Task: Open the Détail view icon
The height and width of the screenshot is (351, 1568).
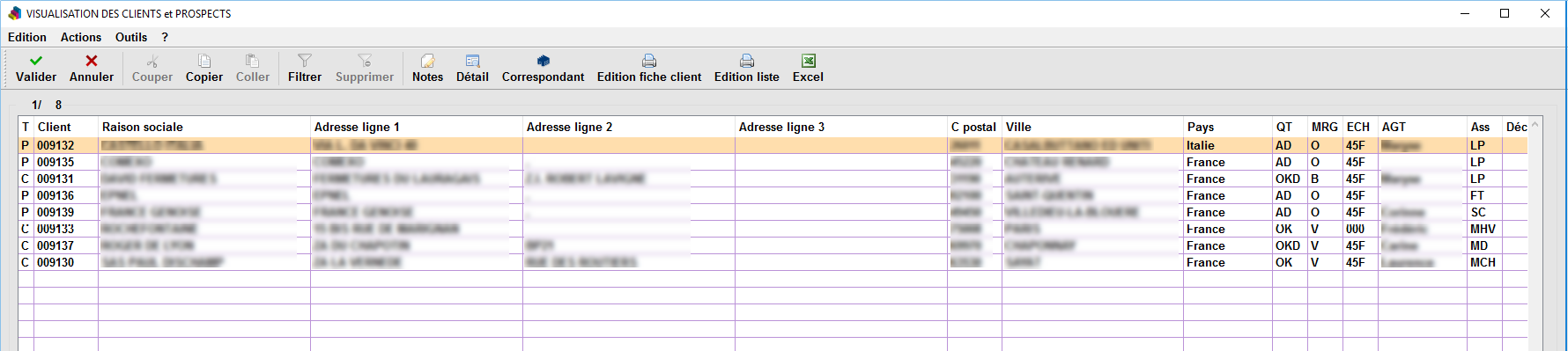Action: pyautogui.click(x=472, y=61)
